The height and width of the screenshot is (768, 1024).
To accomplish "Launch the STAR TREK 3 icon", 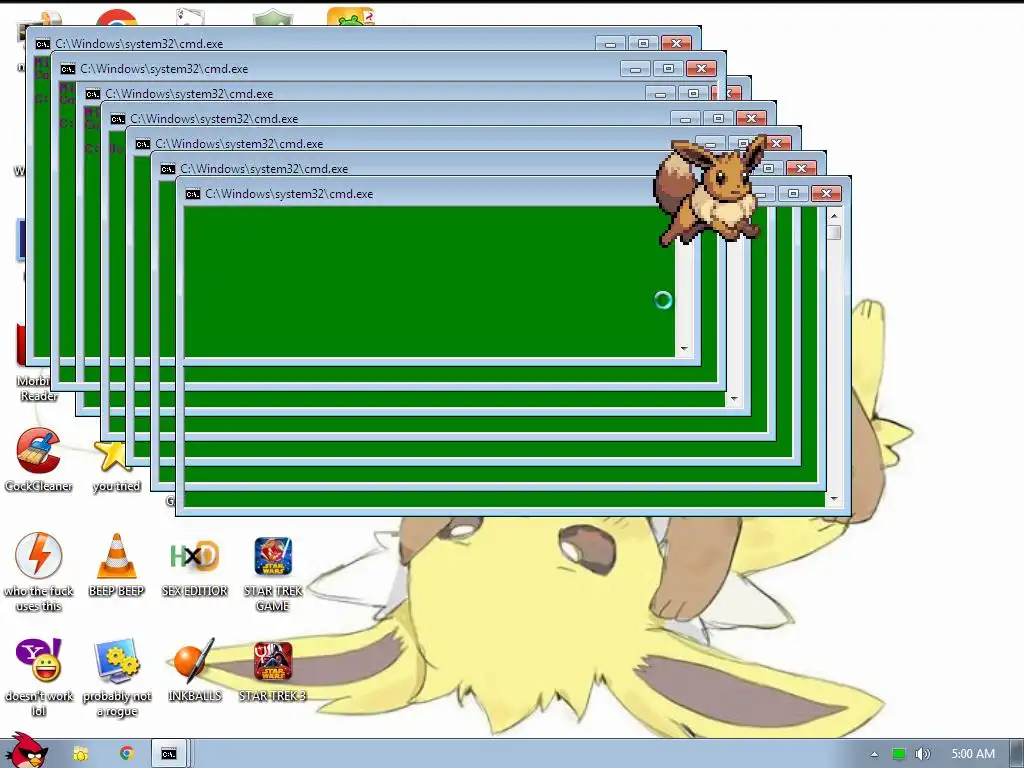I will click(273, 671).
